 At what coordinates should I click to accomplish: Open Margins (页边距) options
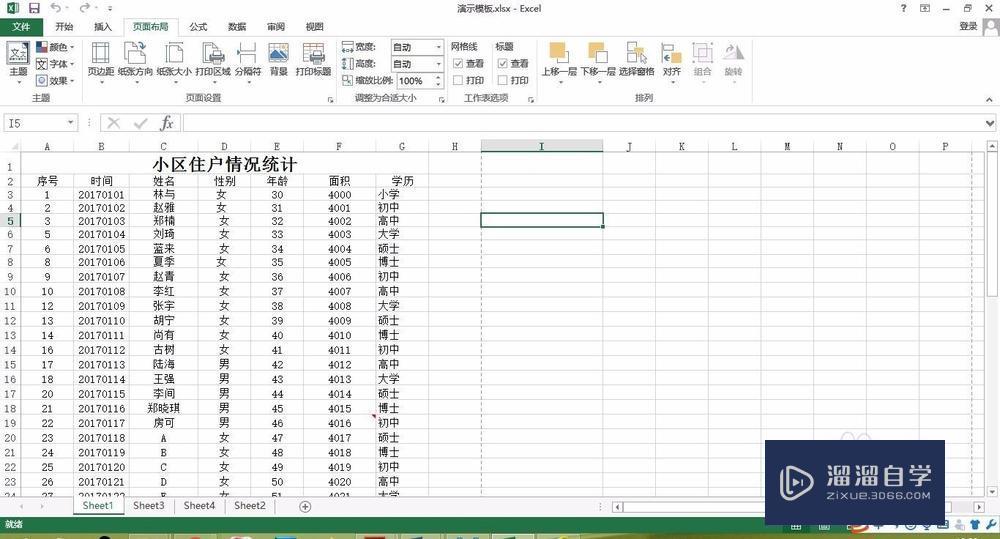(100, 61)
